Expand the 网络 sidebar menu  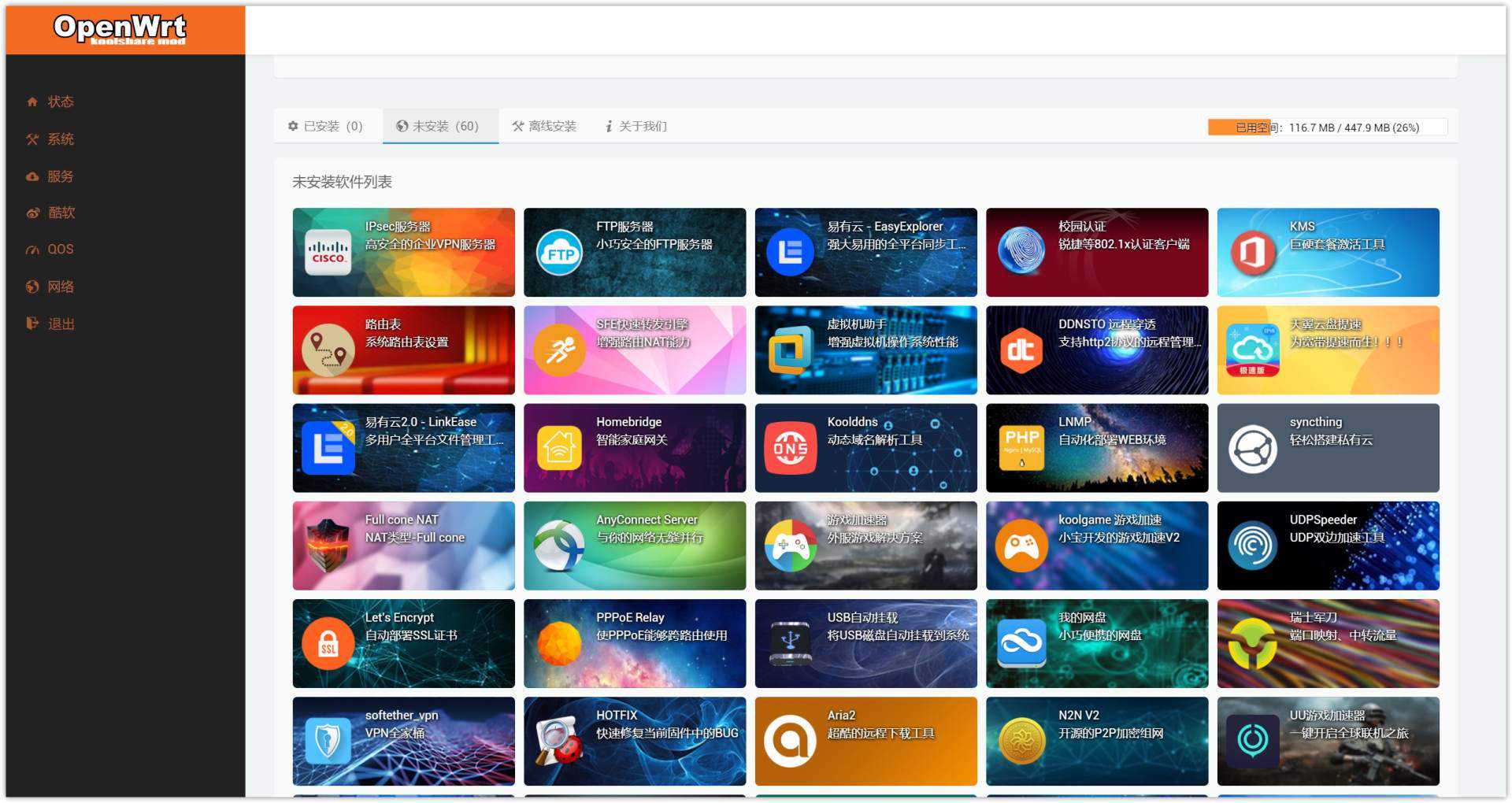pos(60,287)
